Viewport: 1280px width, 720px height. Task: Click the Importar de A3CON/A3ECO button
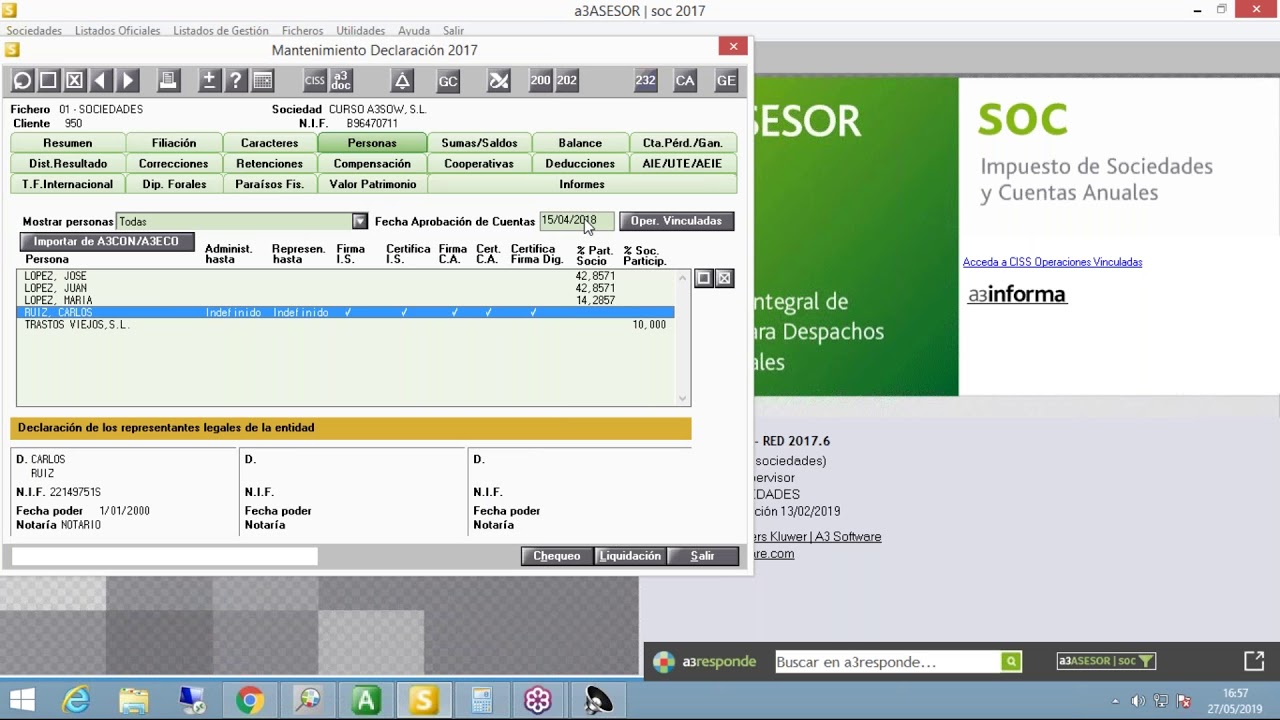[106, 242]
